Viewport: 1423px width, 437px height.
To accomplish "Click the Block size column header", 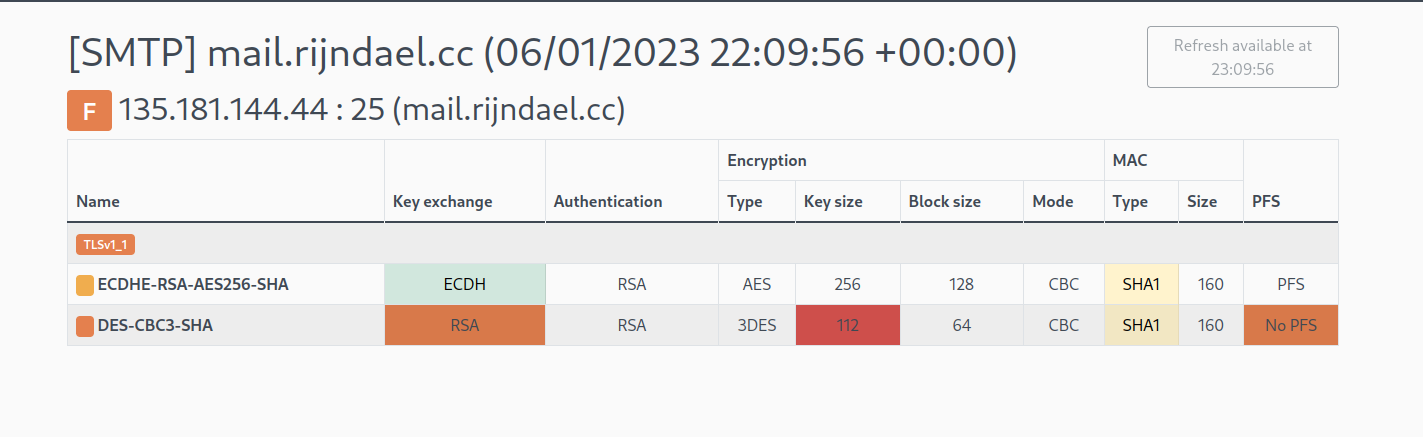I will pyautogui.click(x=944, y=201).
